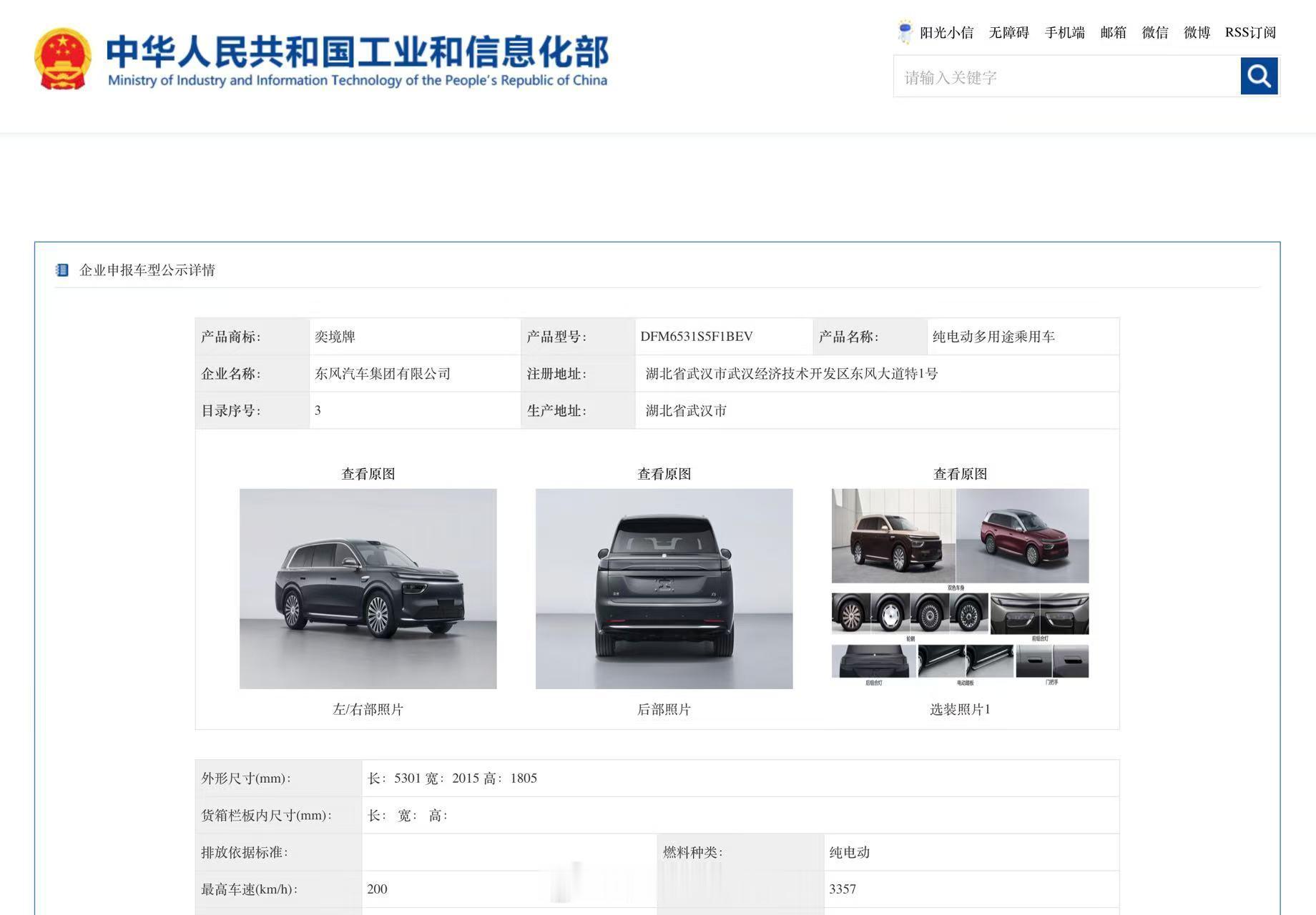Click the search magnifier button
The width and height of the screenshot is (1316, 915).
coord(1259,76)
